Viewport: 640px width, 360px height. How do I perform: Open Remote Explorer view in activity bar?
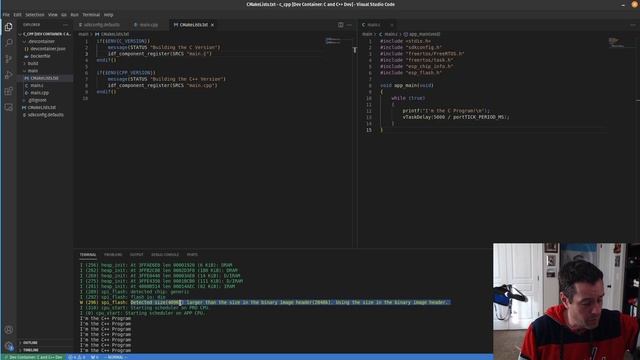9,107
